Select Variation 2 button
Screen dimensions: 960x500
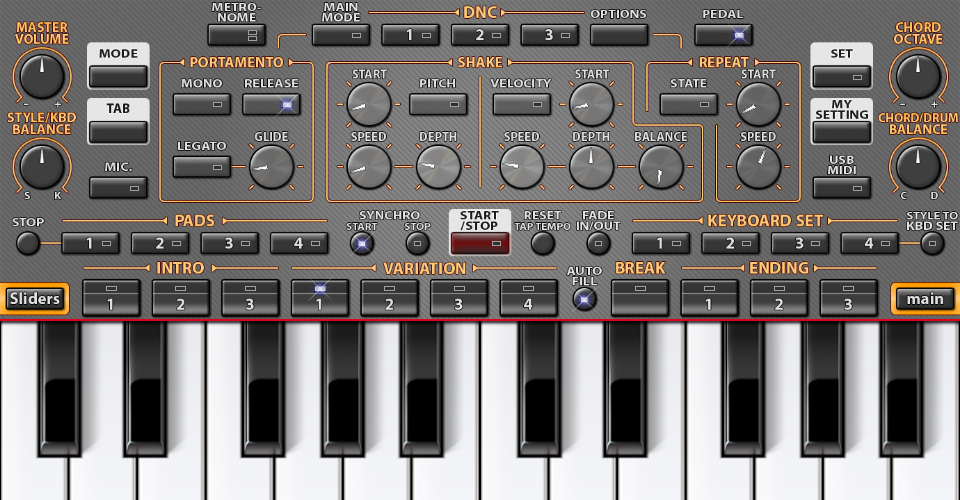pyautogui.click(x=389, y=297)
